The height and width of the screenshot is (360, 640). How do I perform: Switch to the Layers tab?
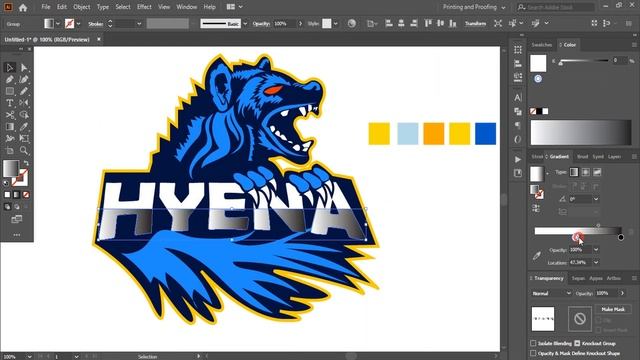tap(614, 157)
